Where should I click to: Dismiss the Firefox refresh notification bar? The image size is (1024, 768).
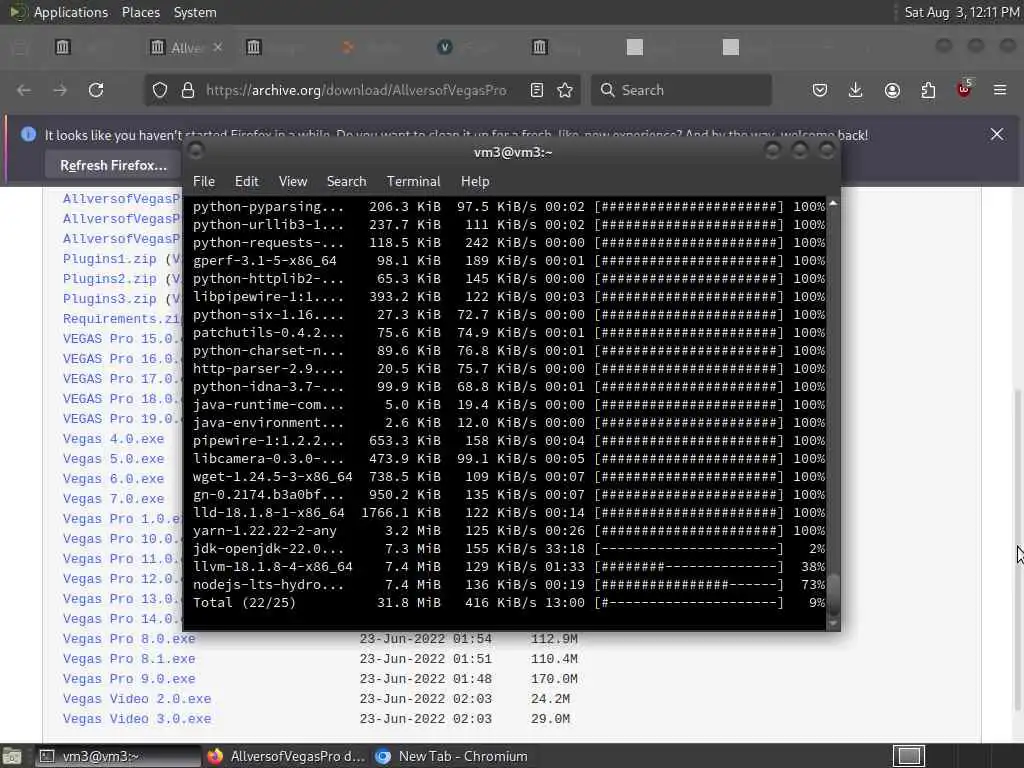coord(997,135)
